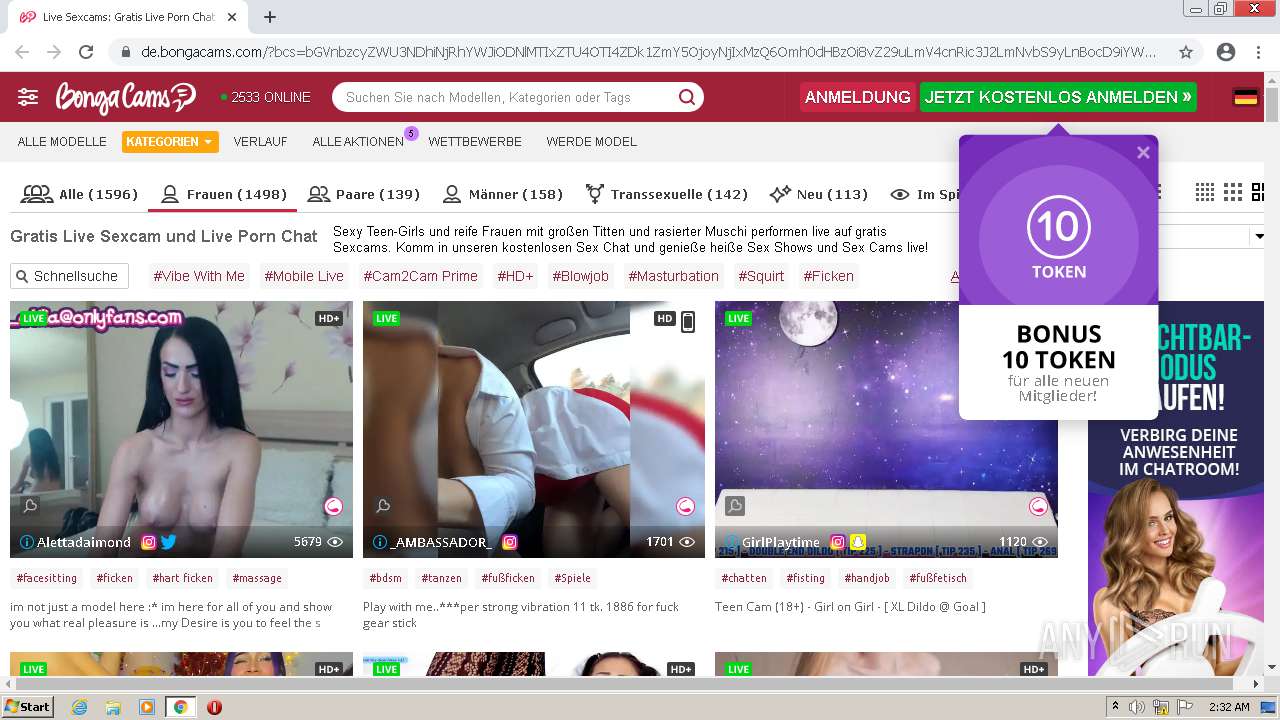This screenshot has height=720, width=1280.
Task: Click the volume icon in system tray
Action: pos(1137,707)
